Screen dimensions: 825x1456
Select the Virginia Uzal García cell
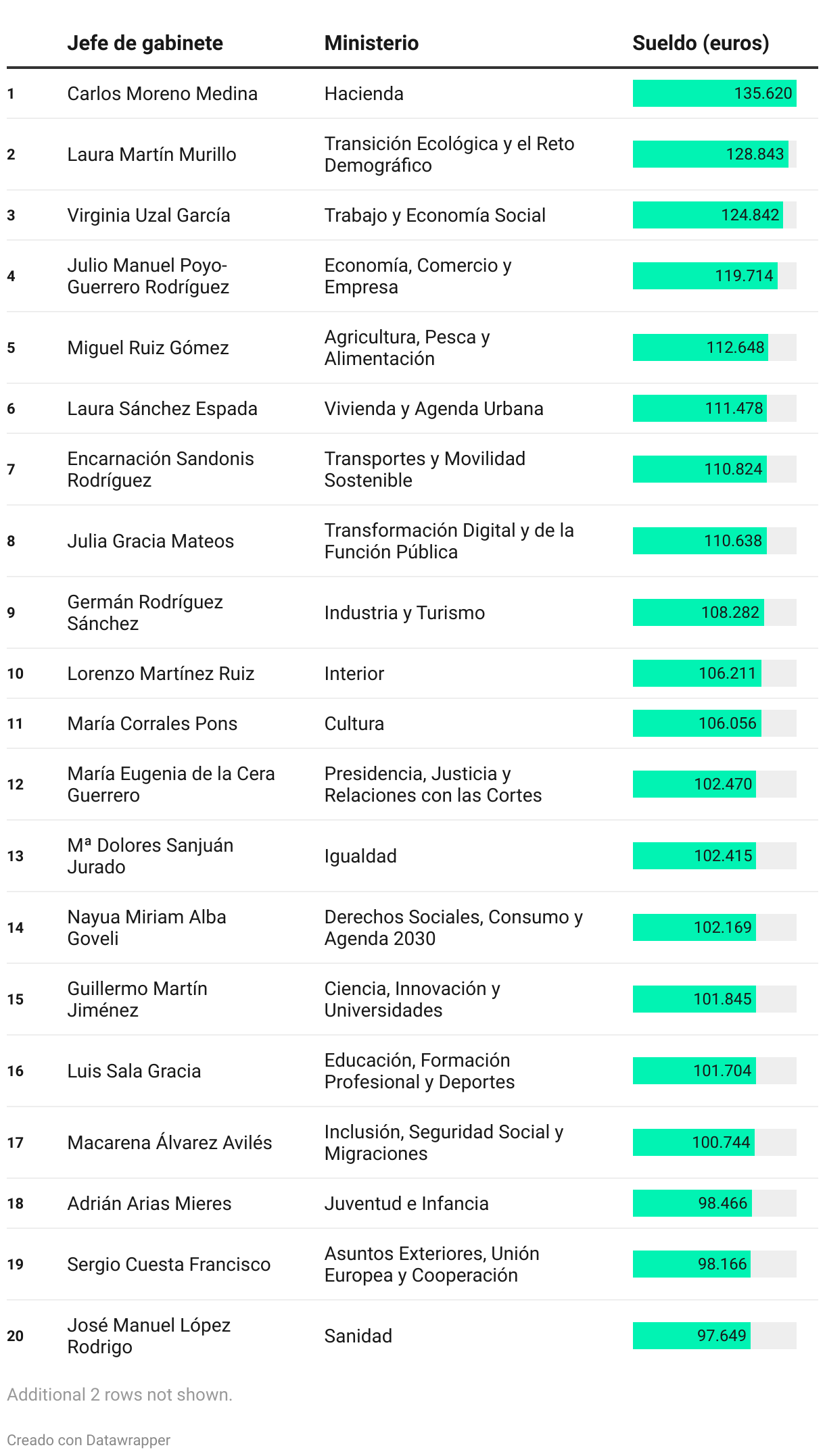[x=149, y=215]
